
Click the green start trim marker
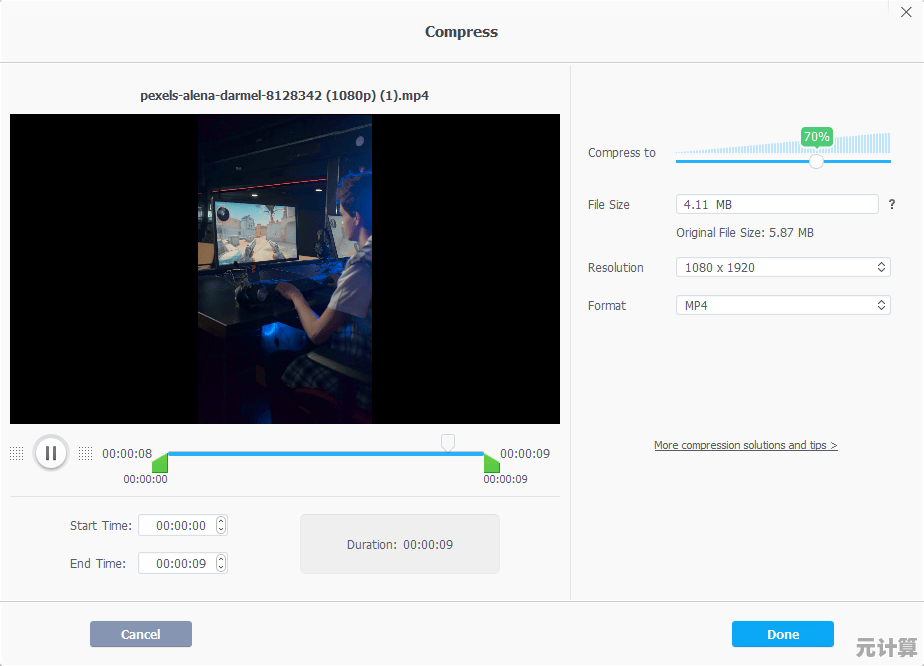(x=160, y=463)
